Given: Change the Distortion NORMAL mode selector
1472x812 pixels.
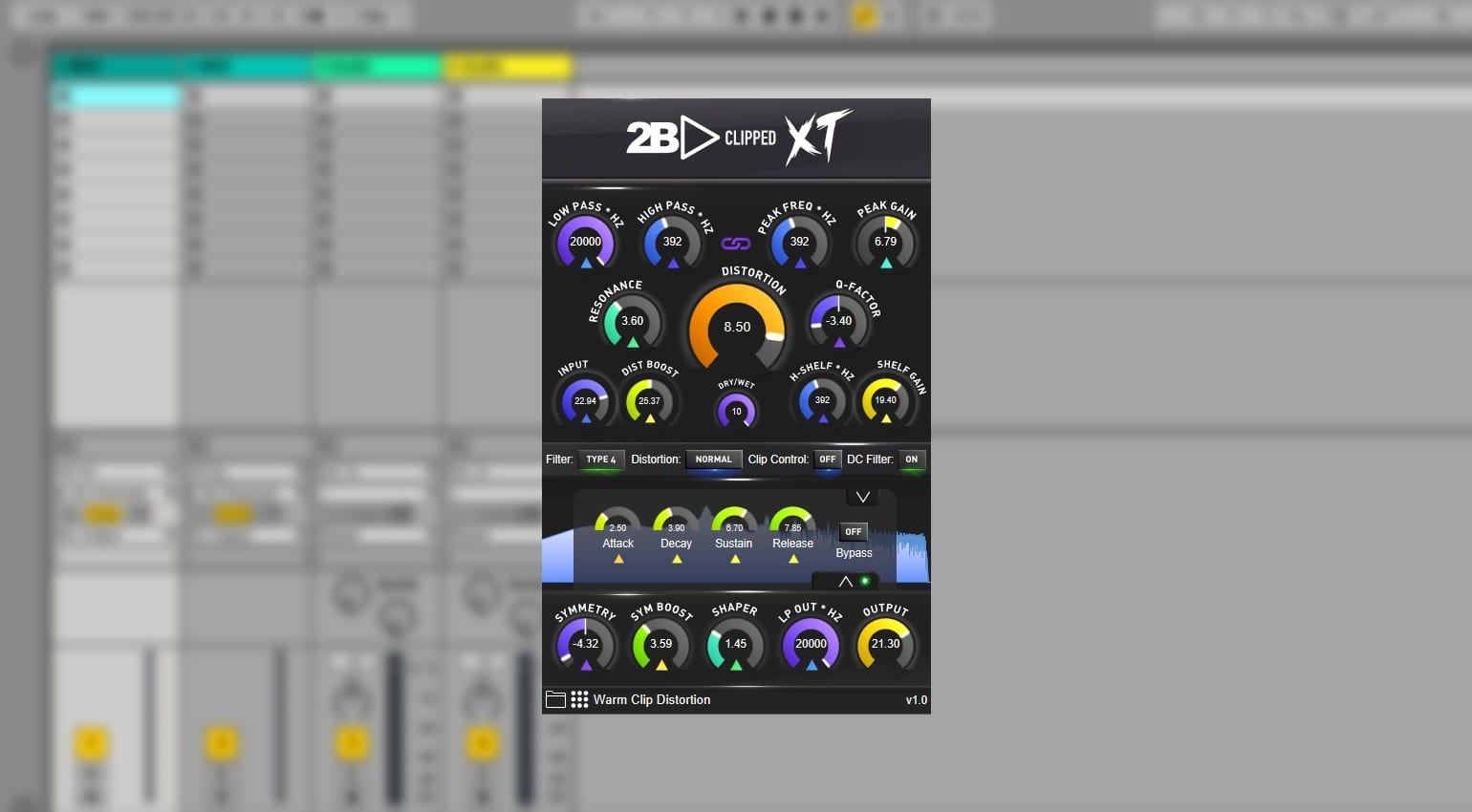Looking at the screenshot, I should 714,459.
